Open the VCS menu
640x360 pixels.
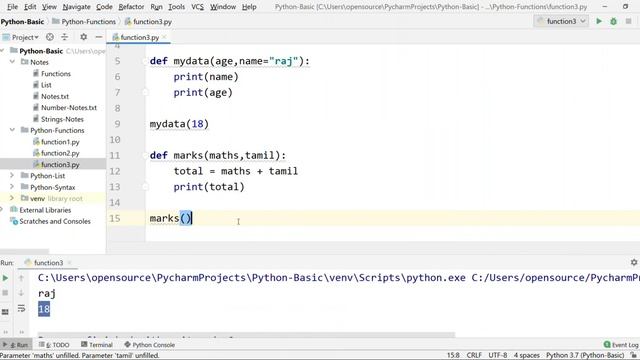coord(198,7)
